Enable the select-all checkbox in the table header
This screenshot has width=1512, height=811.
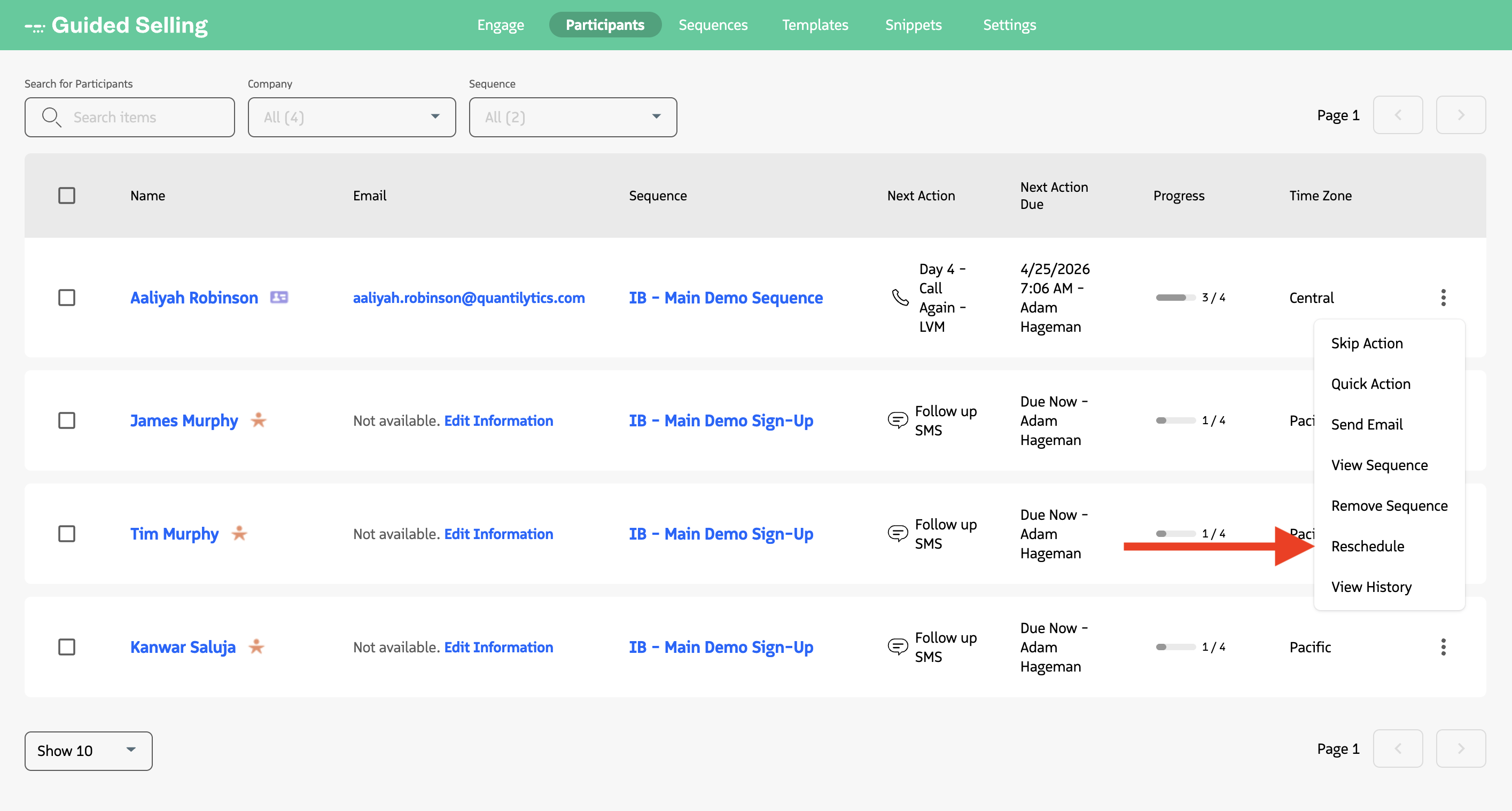pos(67,196)
